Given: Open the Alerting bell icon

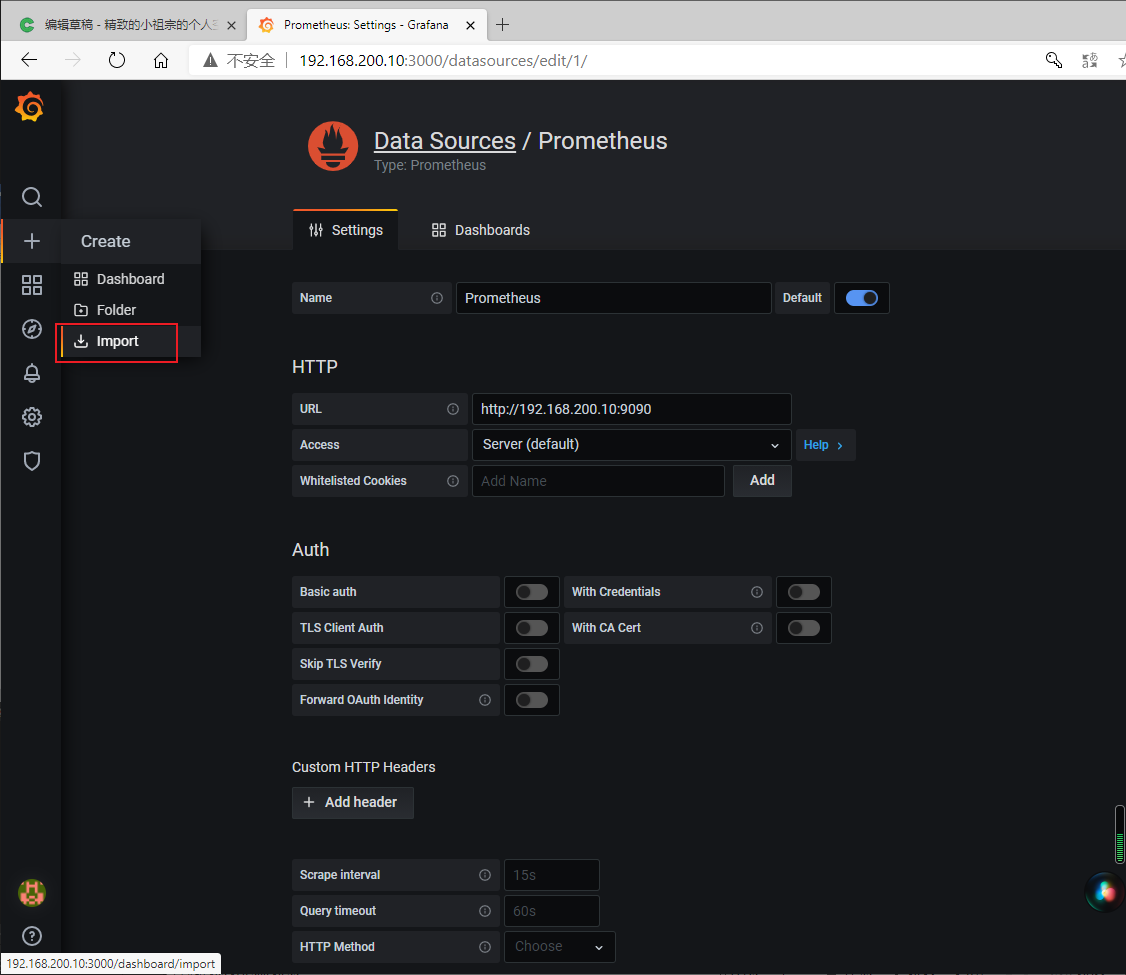Looking at the screenshot, I should point(32,373).
